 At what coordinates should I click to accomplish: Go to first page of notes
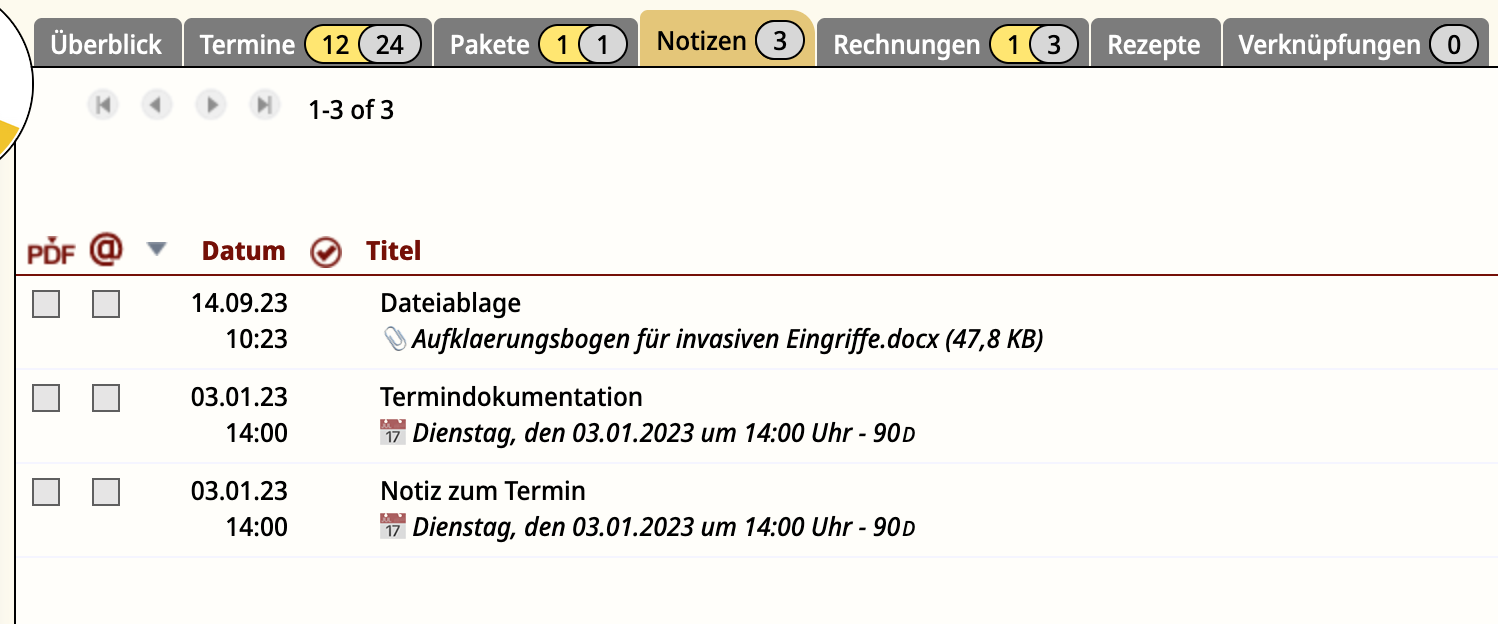101,105
